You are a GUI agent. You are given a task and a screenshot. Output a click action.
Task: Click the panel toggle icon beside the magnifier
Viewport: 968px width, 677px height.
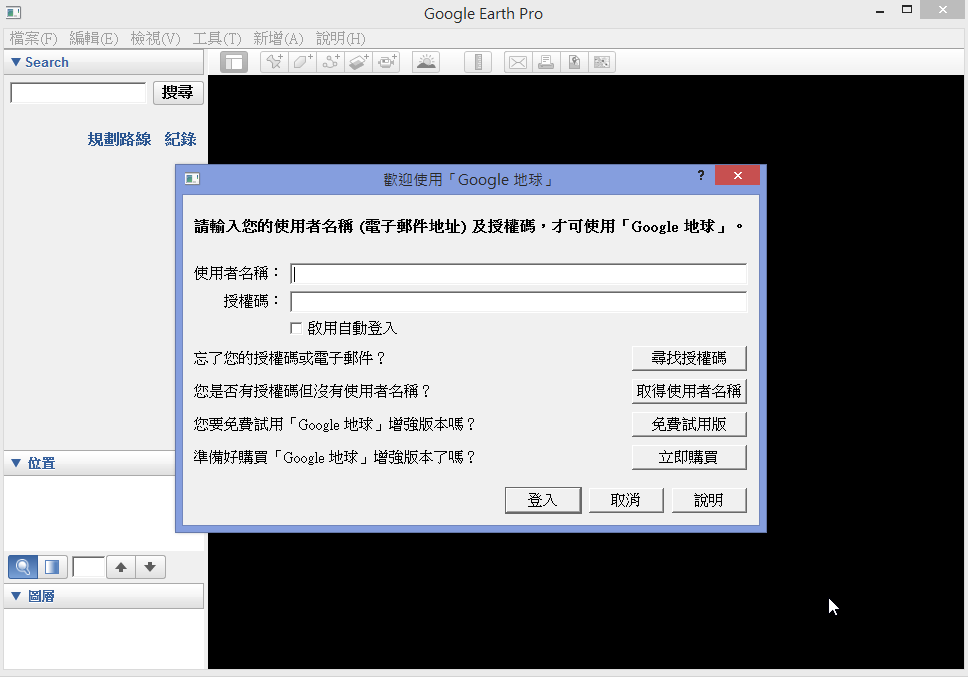click(x=52, y=567)
